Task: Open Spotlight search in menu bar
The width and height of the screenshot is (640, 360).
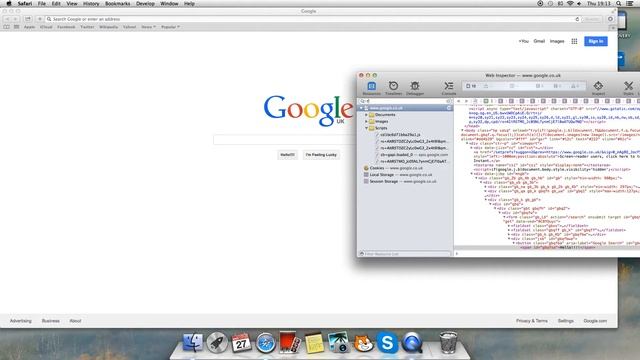Action: [619, 3]
